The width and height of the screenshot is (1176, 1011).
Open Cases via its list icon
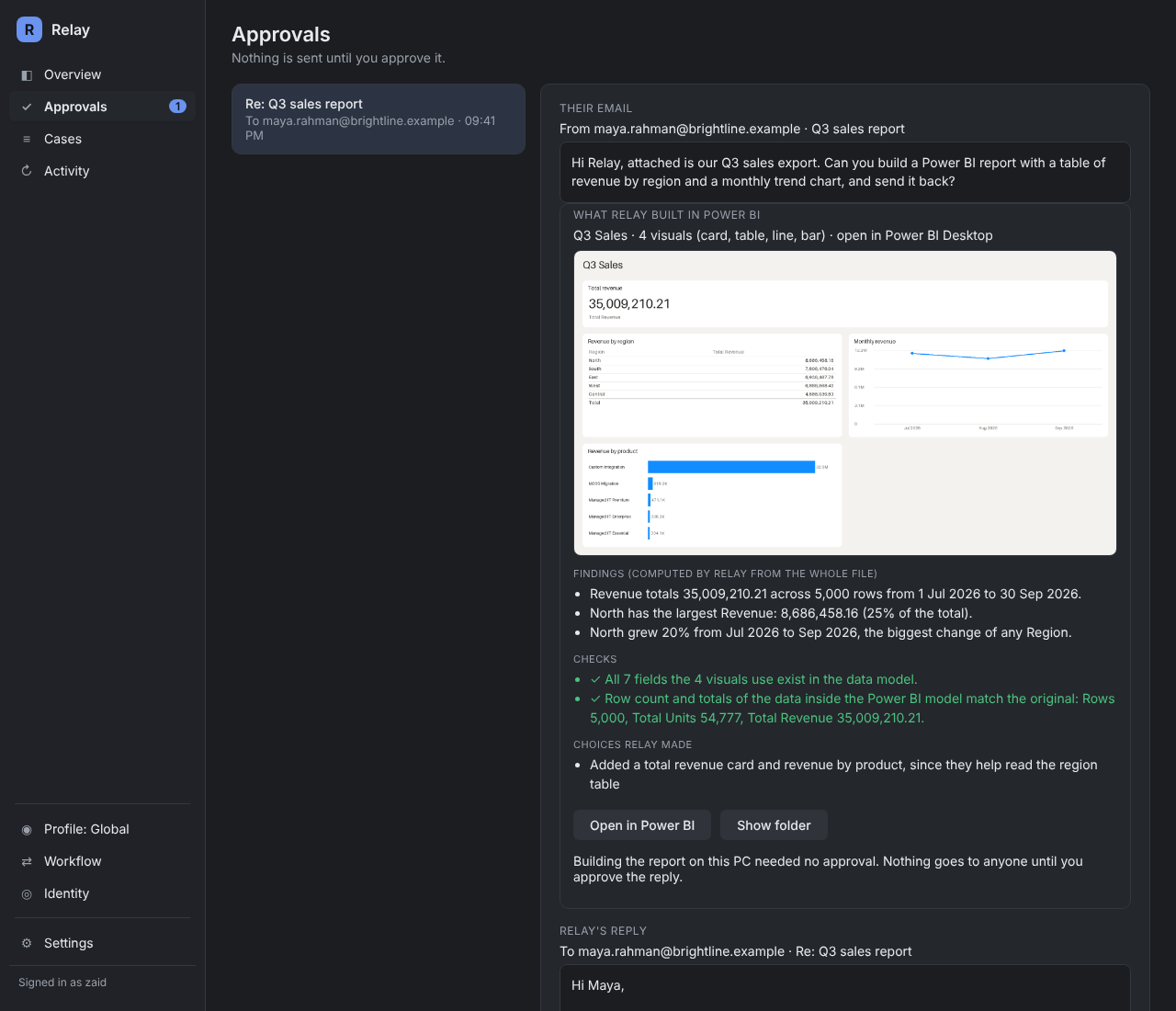click(x=27, y=140)
